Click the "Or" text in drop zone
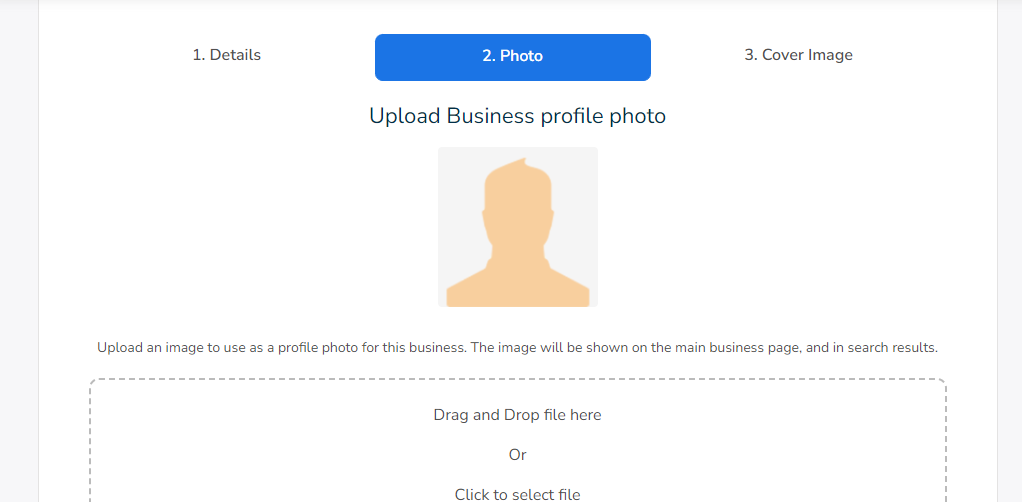This screenshot has width=1022, height=502. [x=517, y=455]
